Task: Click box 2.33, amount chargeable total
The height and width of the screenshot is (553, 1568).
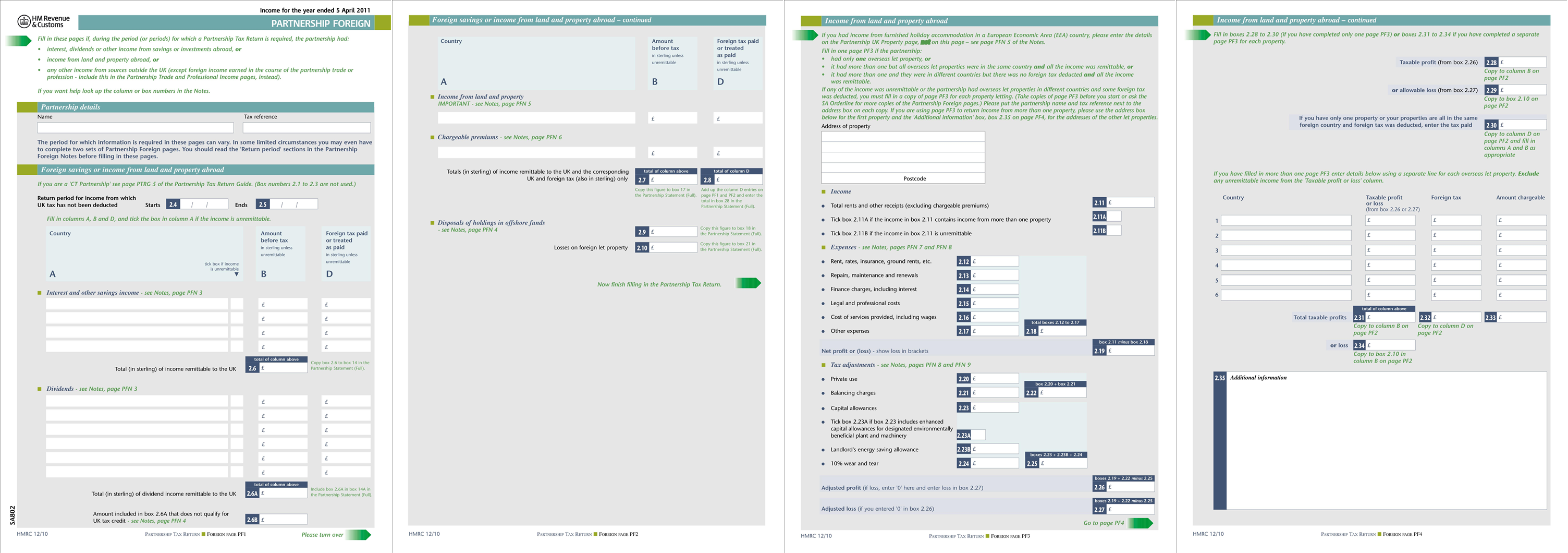Action: (x=1522, y=317)
